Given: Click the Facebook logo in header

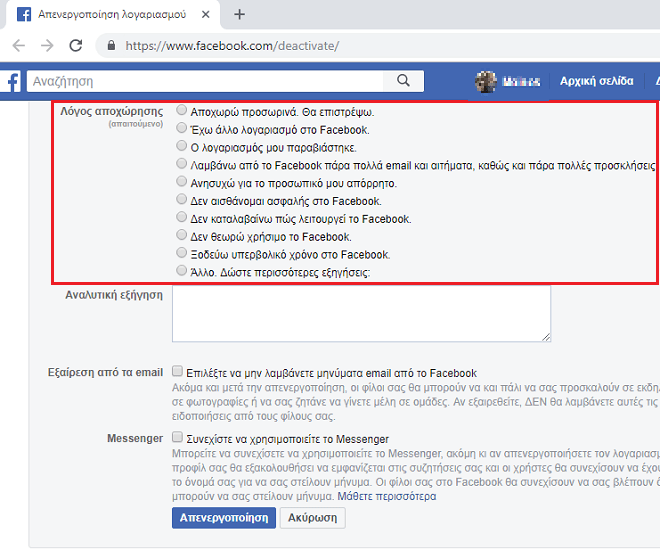Looking at the screenshot, I should click(x=12, y=81).
